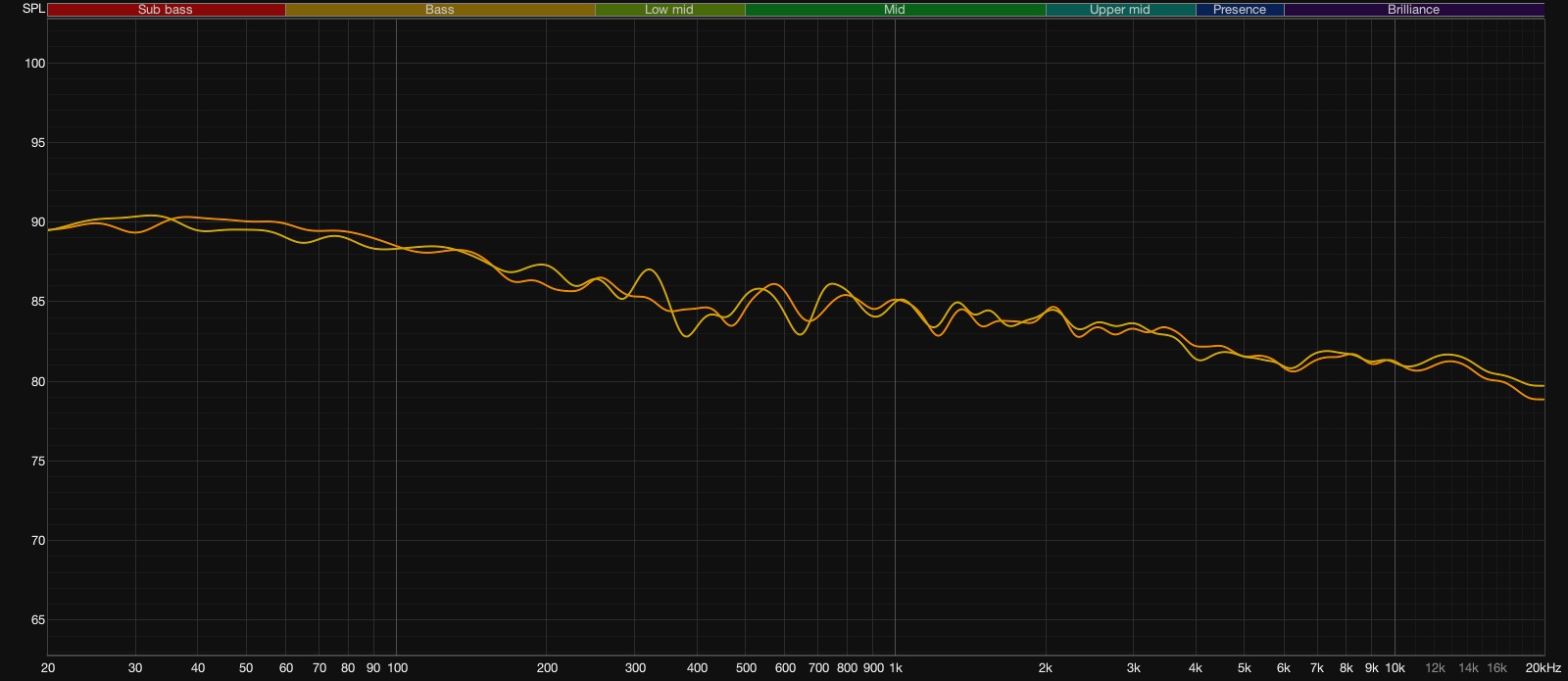This screenshot has height=681, width=1568.
Task: Select the Upper mid band label
Action: tap(1120, 10)
